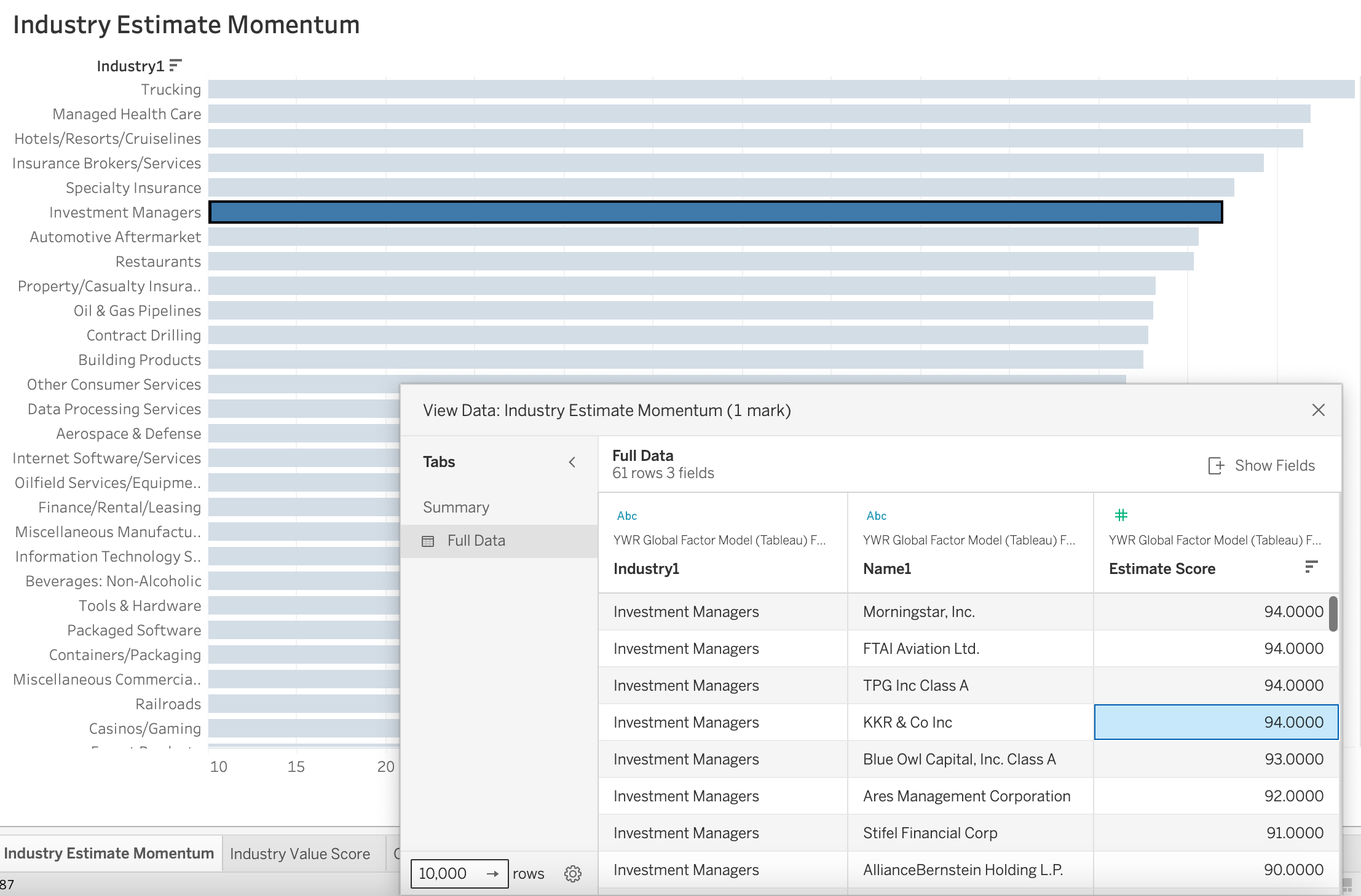Open the rows settings gear icon

tap(573, 873)
